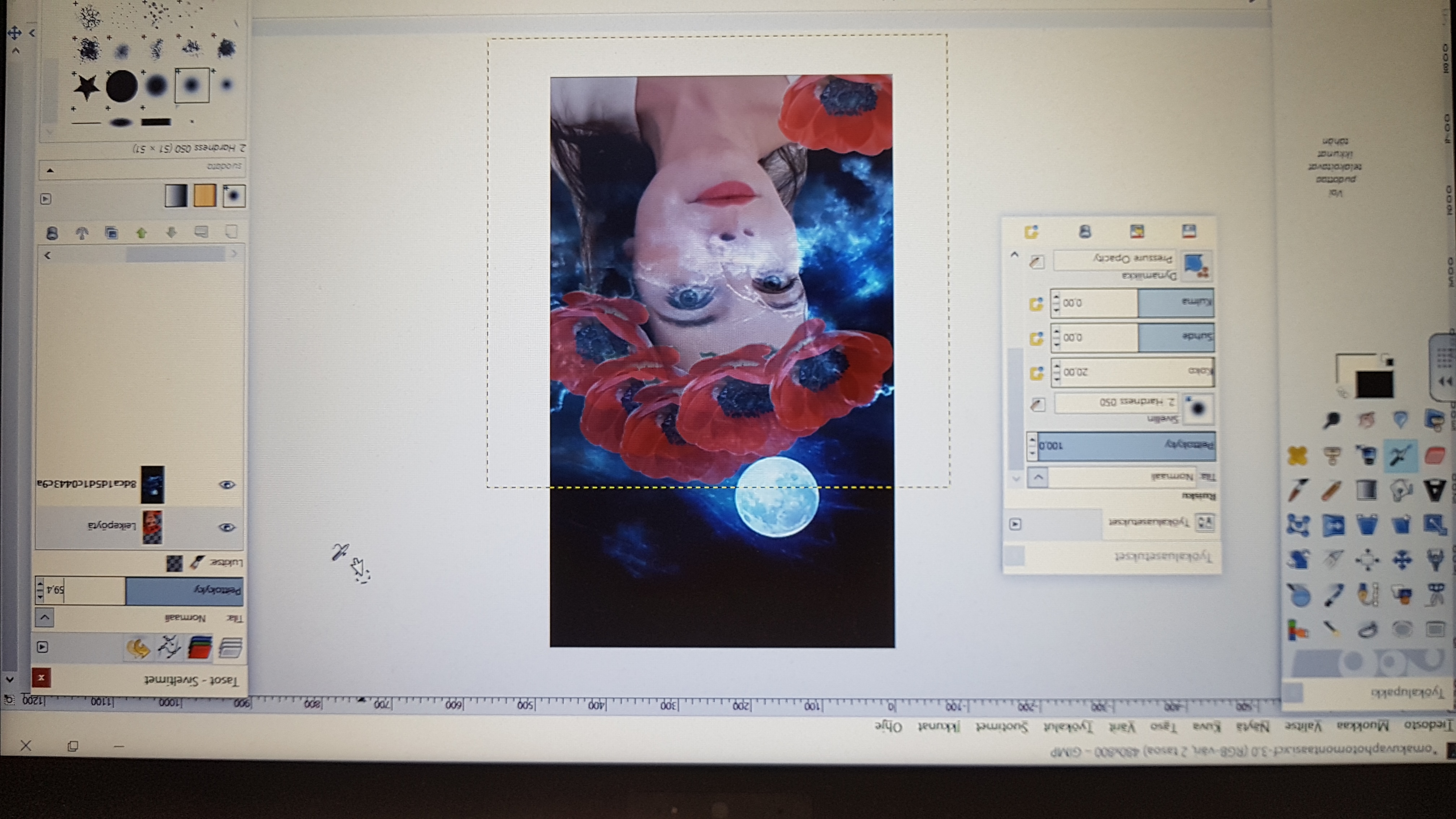Image resolution: width=1456 pixels, height=819 pixels.
Task: Choose the Bucket Fill tool
Action: tap(1401, 491)
